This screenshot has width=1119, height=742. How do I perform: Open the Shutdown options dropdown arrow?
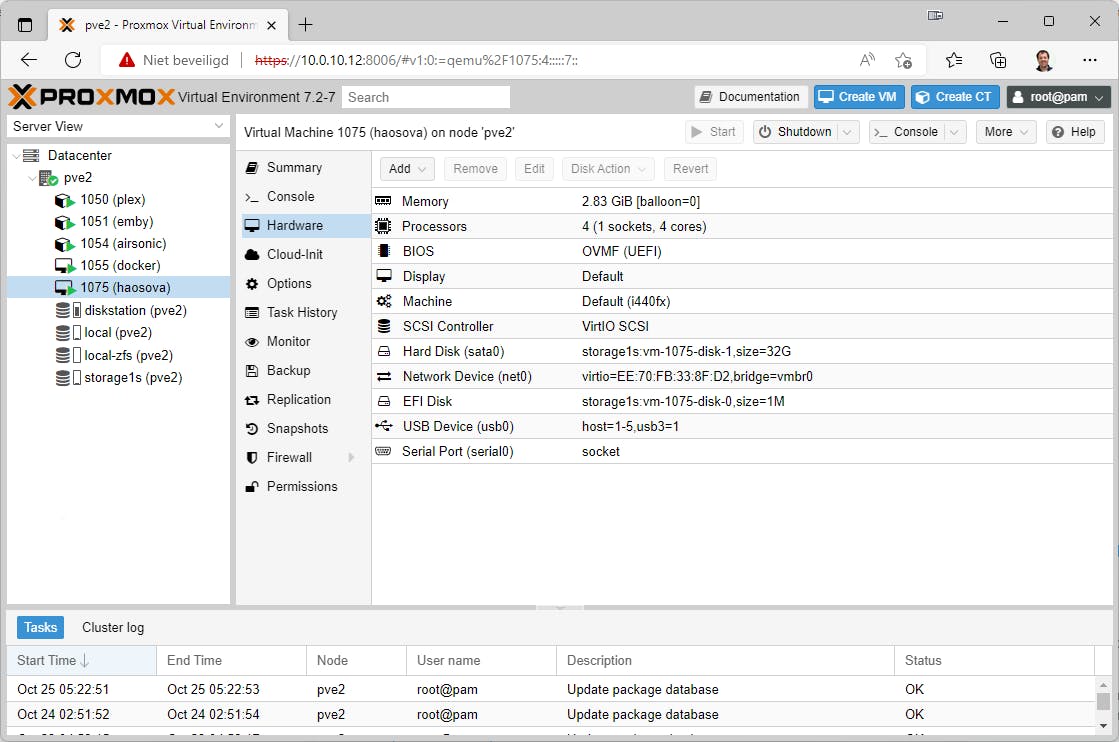[848, 132]
